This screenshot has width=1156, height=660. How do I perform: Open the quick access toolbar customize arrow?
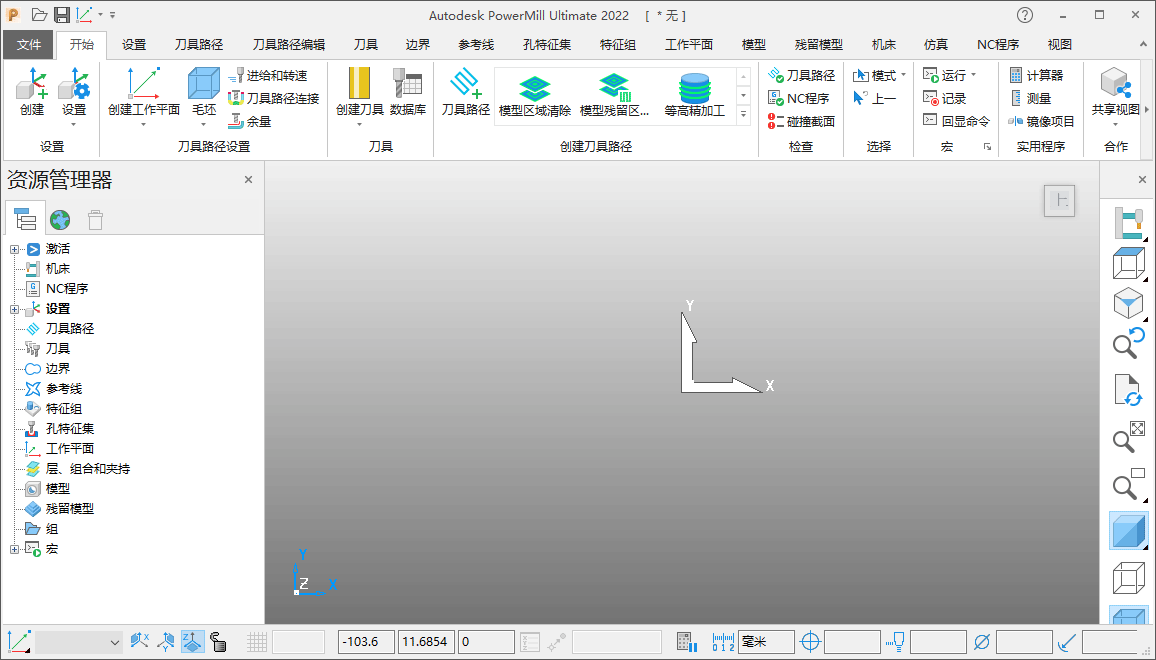click(112, 15)
